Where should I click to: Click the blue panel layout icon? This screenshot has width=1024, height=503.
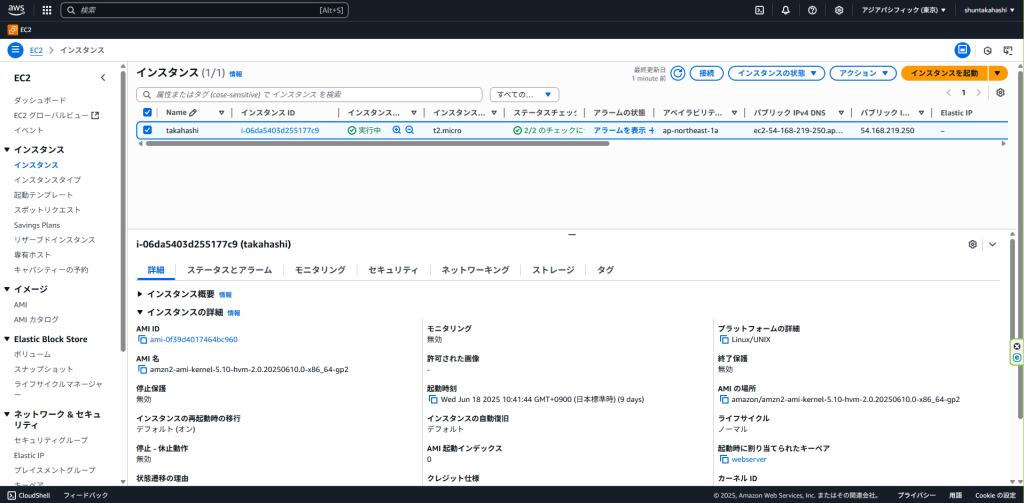(962, 50)
